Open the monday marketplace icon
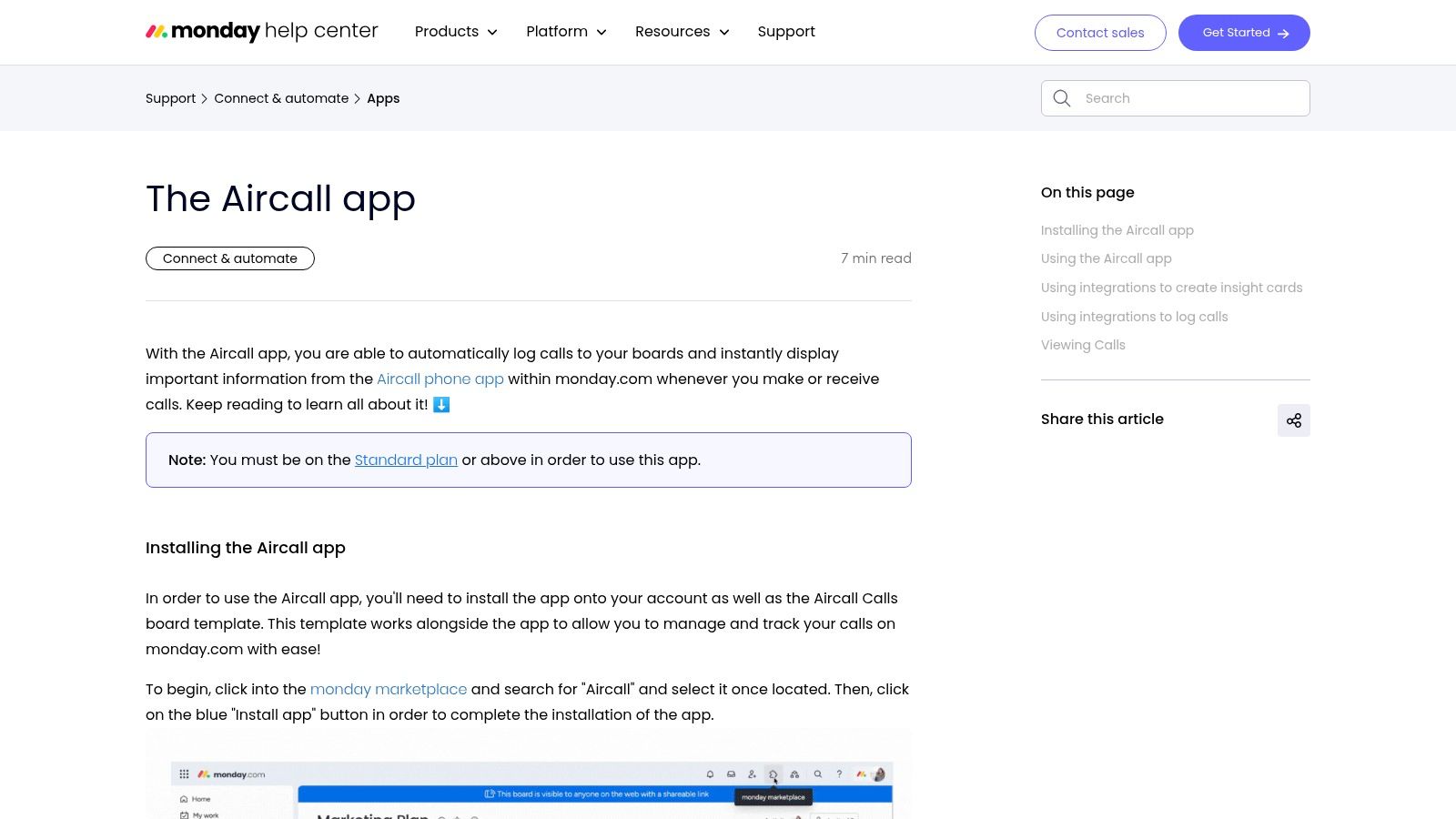 pyautogui.click(x=773, y=773)
